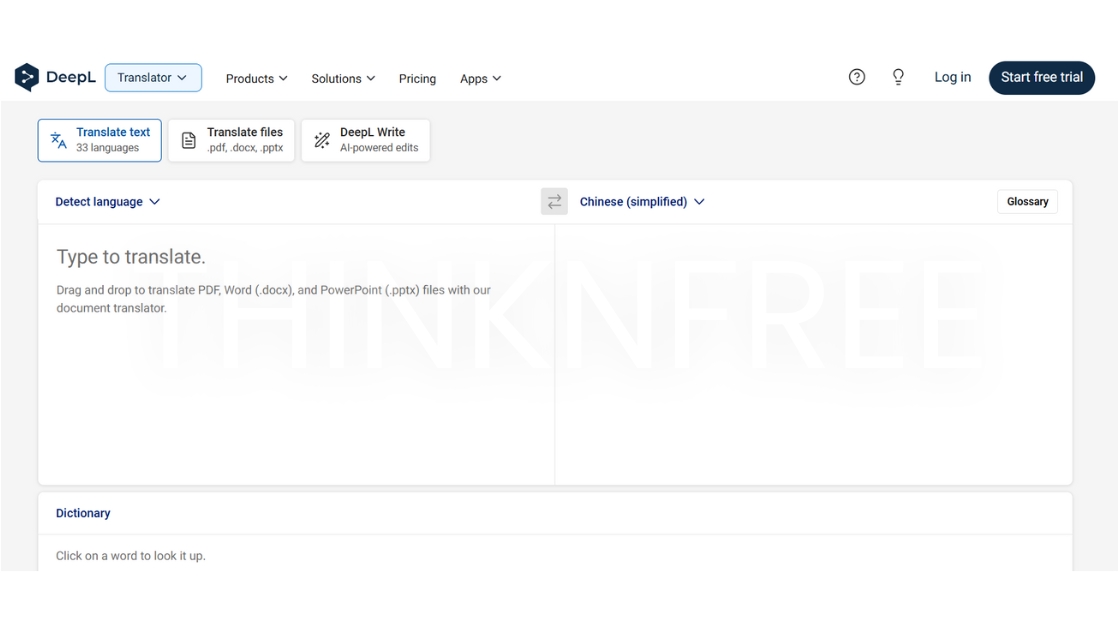Click the 'Click on a word to look it up.' text
1120x630 pixels.
pos(131,556)
